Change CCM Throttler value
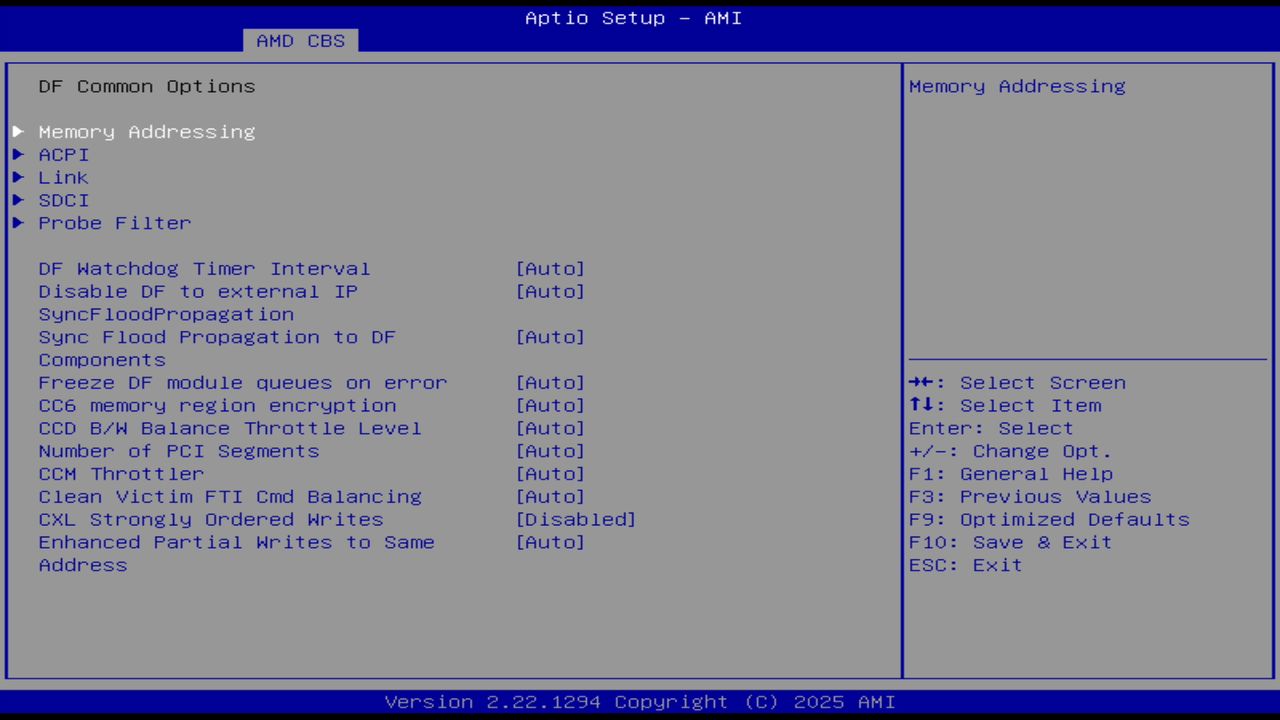Viewport: 1280px width, 720px height. [x=550, y=475]
